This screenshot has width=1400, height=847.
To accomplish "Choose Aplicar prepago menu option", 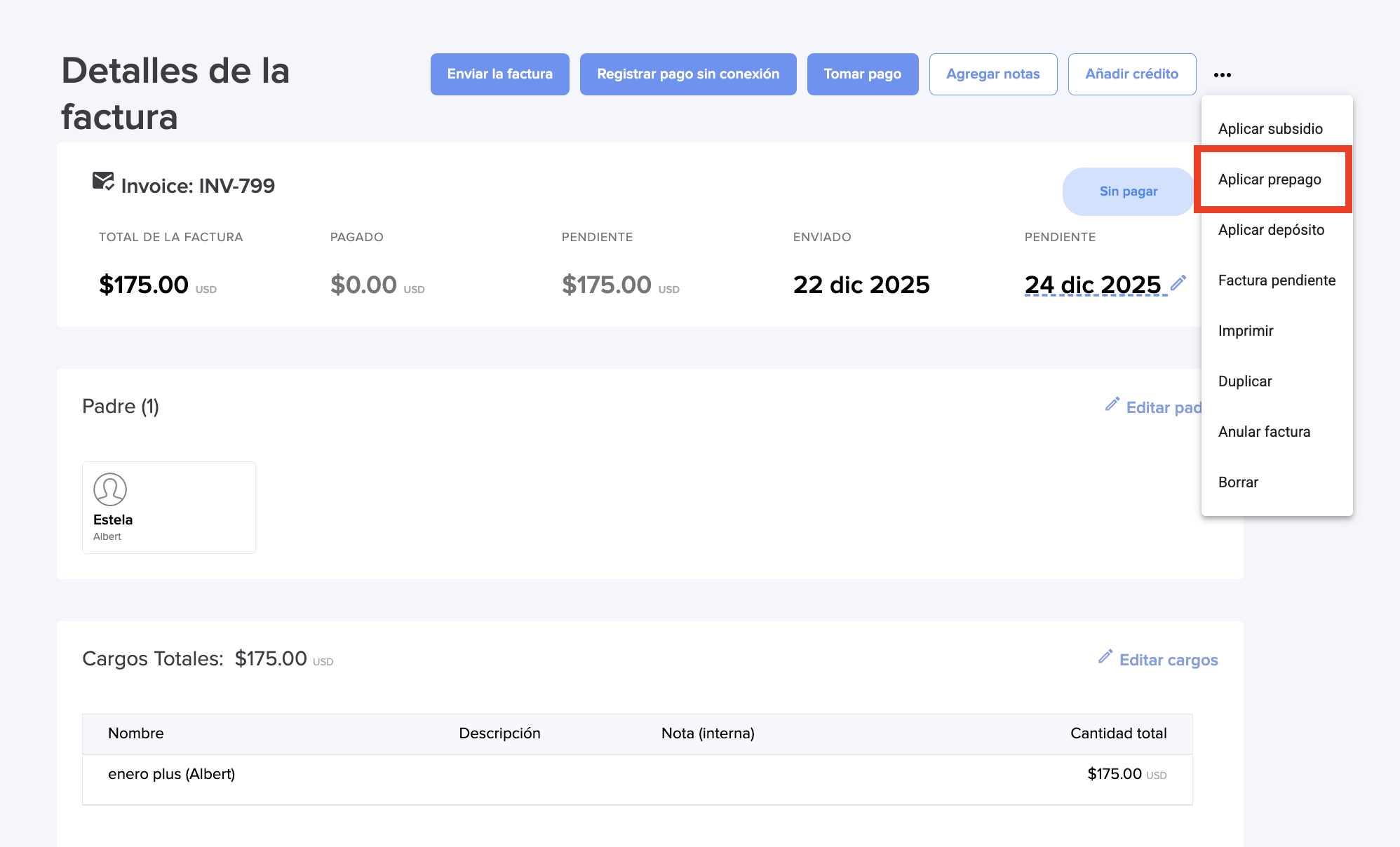I will click(x=1270, y=179).
